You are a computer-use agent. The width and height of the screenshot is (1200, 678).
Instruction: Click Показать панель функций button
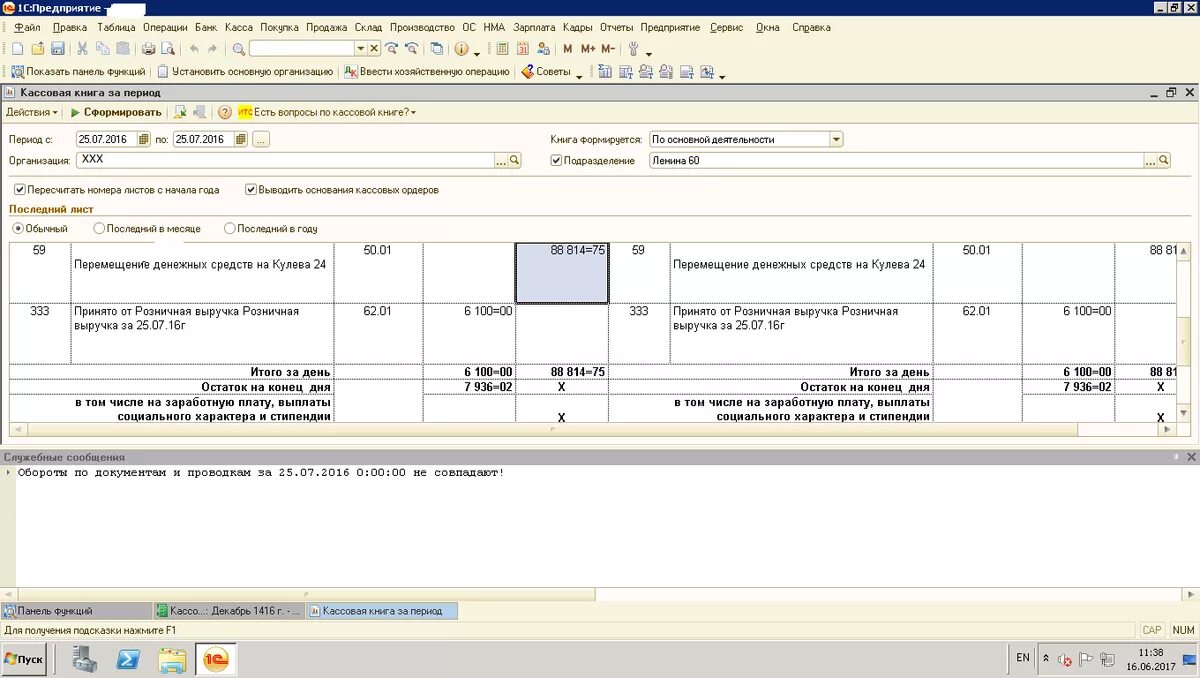point(78,72)
